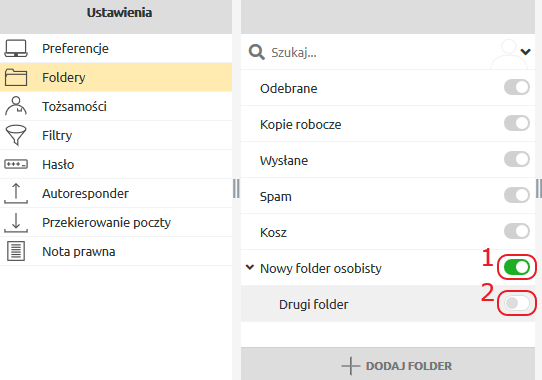Click the magnifying glass search icon

click(x=256, y=52)
